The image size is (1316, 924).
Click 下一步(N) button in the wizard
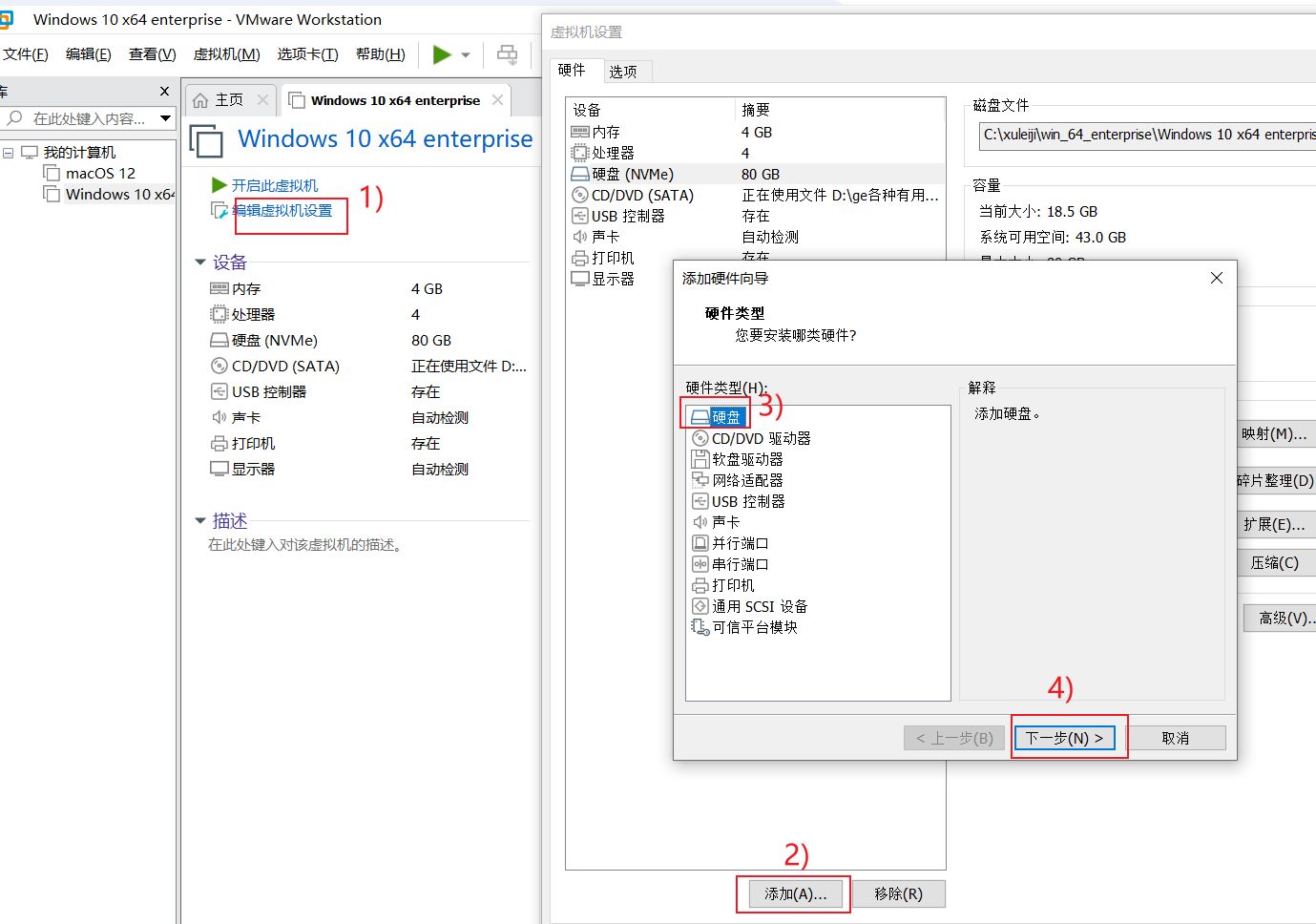click(1064, 738)
